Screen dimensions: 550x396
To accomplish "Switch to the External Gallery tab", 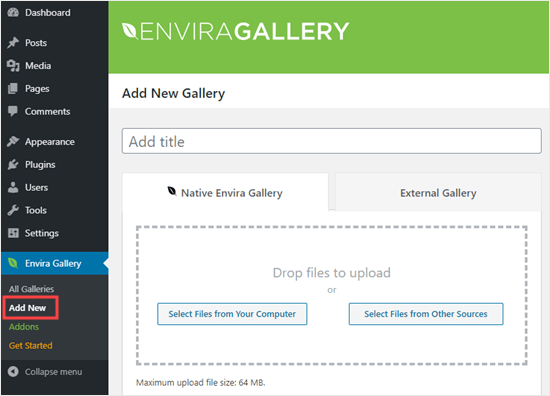I will 438,193.
